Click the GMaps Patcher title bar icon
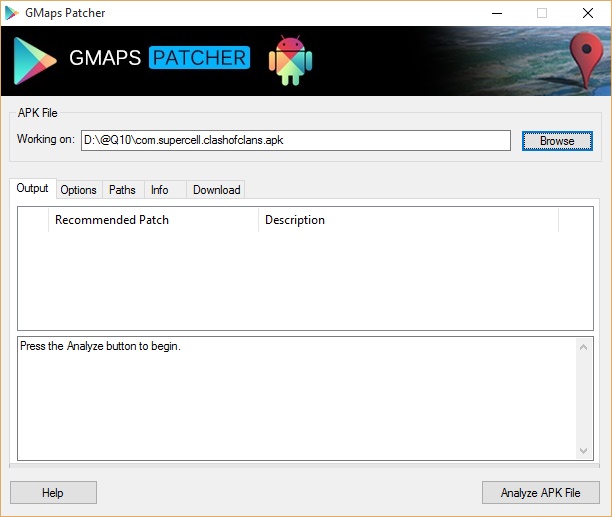The width and height of the screenshot is (612, 517). click(12, 13)
